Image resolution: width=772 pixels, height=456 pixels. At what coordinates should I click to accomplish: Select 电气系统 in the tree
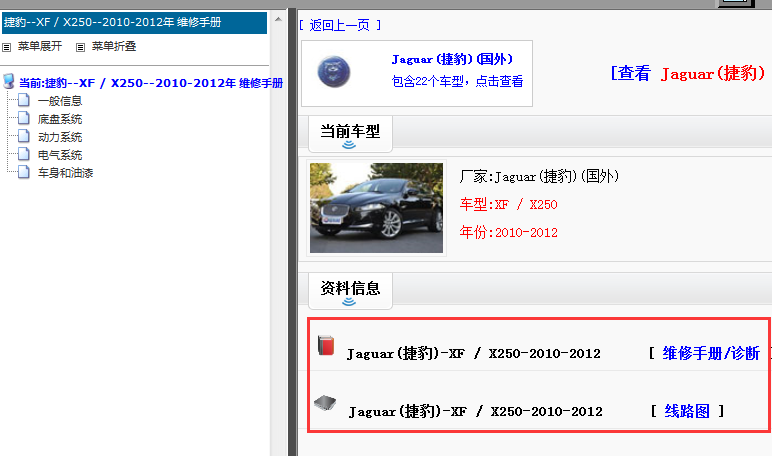tap(60, 155)
